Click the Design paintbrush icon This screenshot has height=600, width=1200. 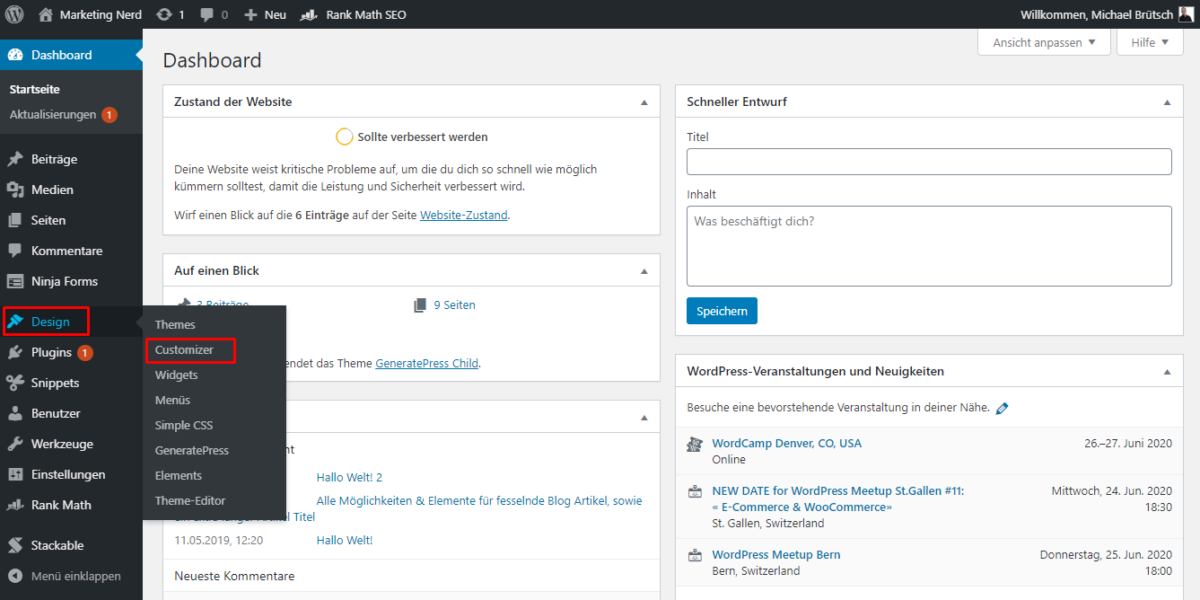15,321
